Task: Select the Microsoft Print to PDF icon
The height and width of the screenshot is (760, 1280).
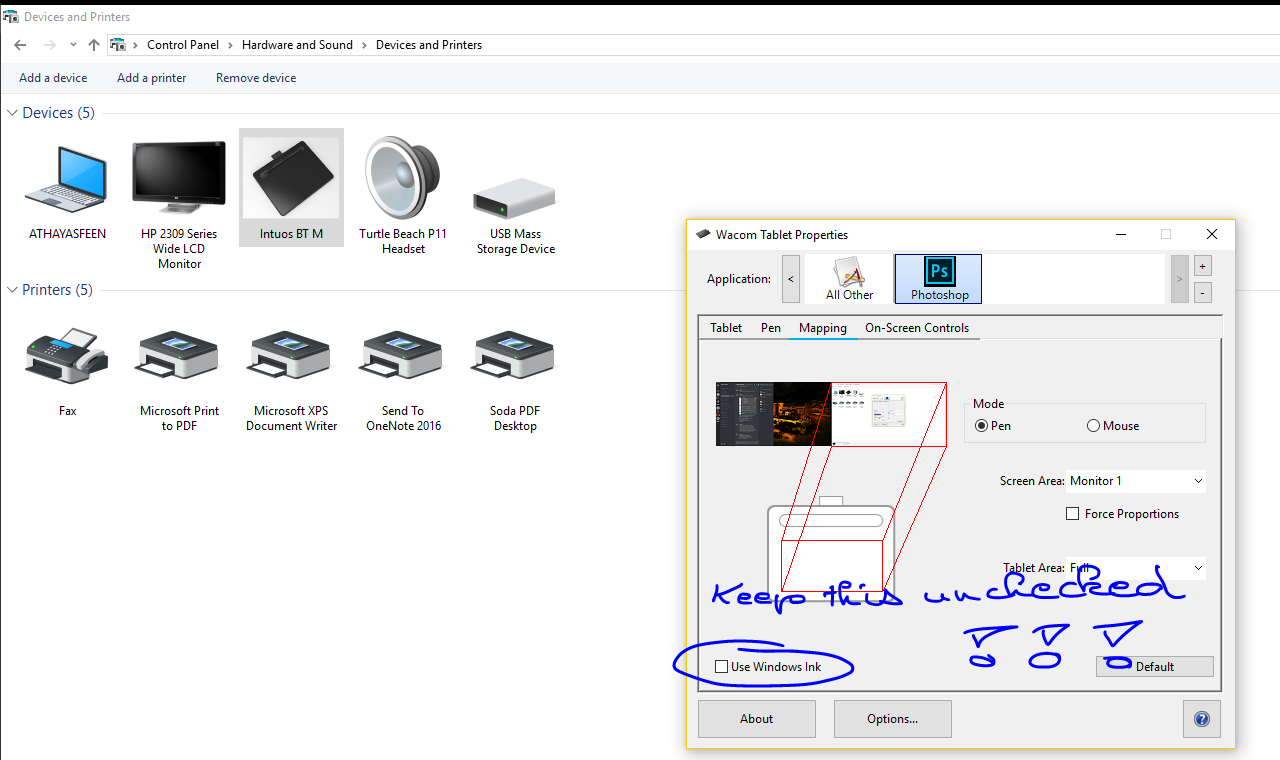Action: coord(179,356)
